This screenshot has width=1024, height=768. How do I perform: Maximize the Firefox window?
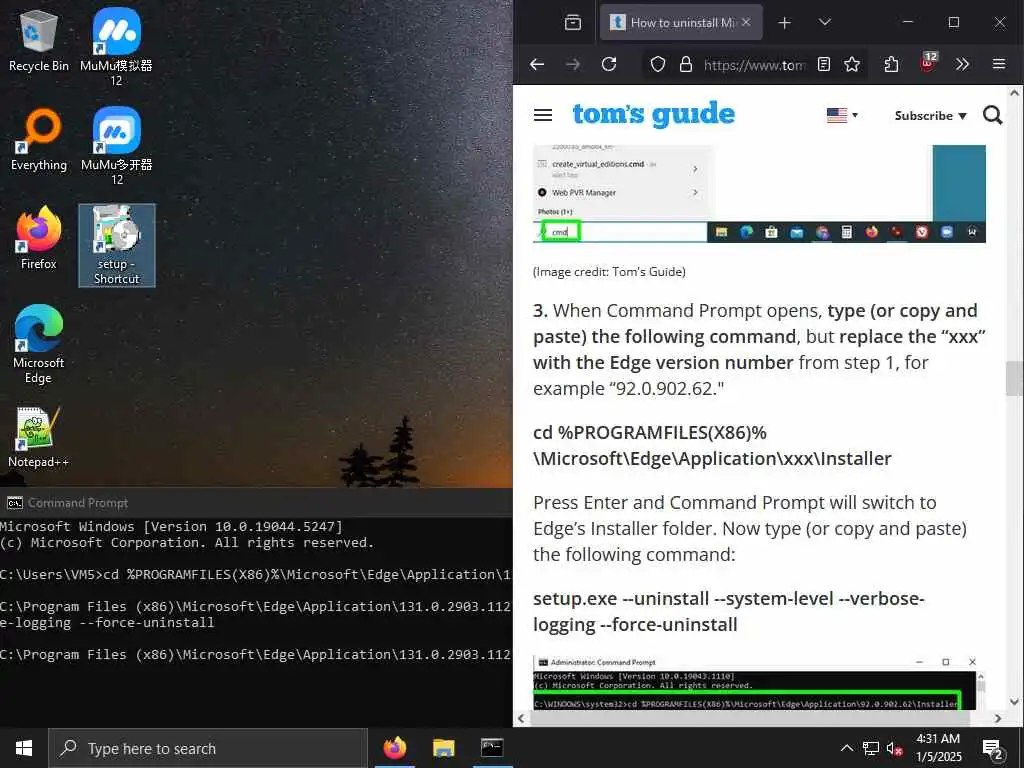[953, 22]
